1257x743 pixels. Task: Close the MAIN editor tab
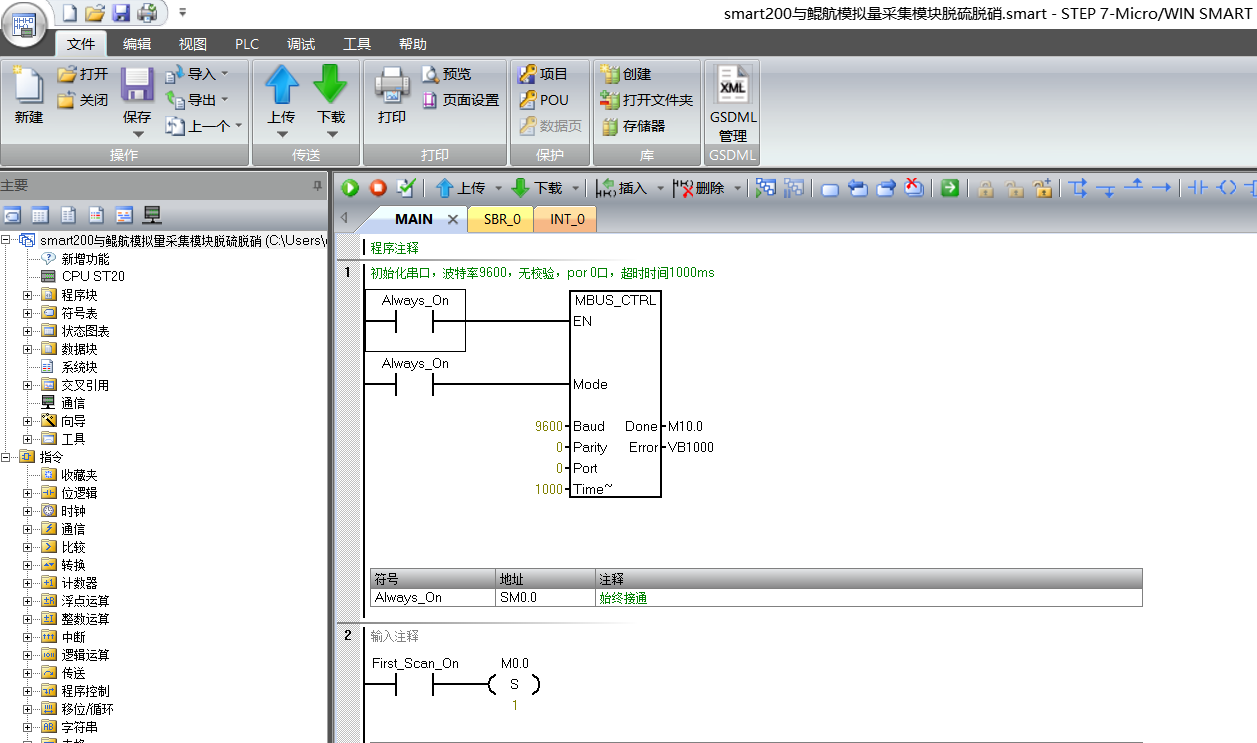452,219
